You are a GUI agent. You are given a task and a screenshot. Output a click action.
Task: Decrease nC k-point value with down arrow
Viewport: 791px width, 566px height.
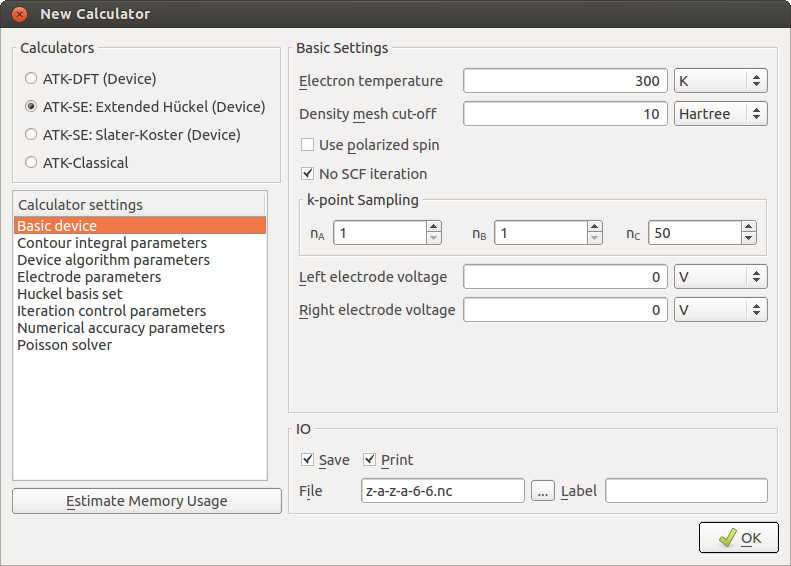[x=749, y=238]
